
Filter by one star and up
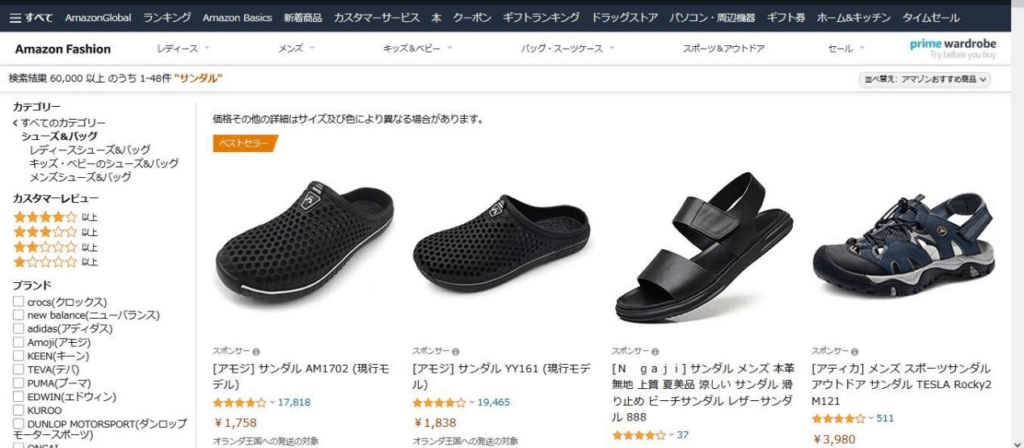pyautogui.click(x=56, y=263)
